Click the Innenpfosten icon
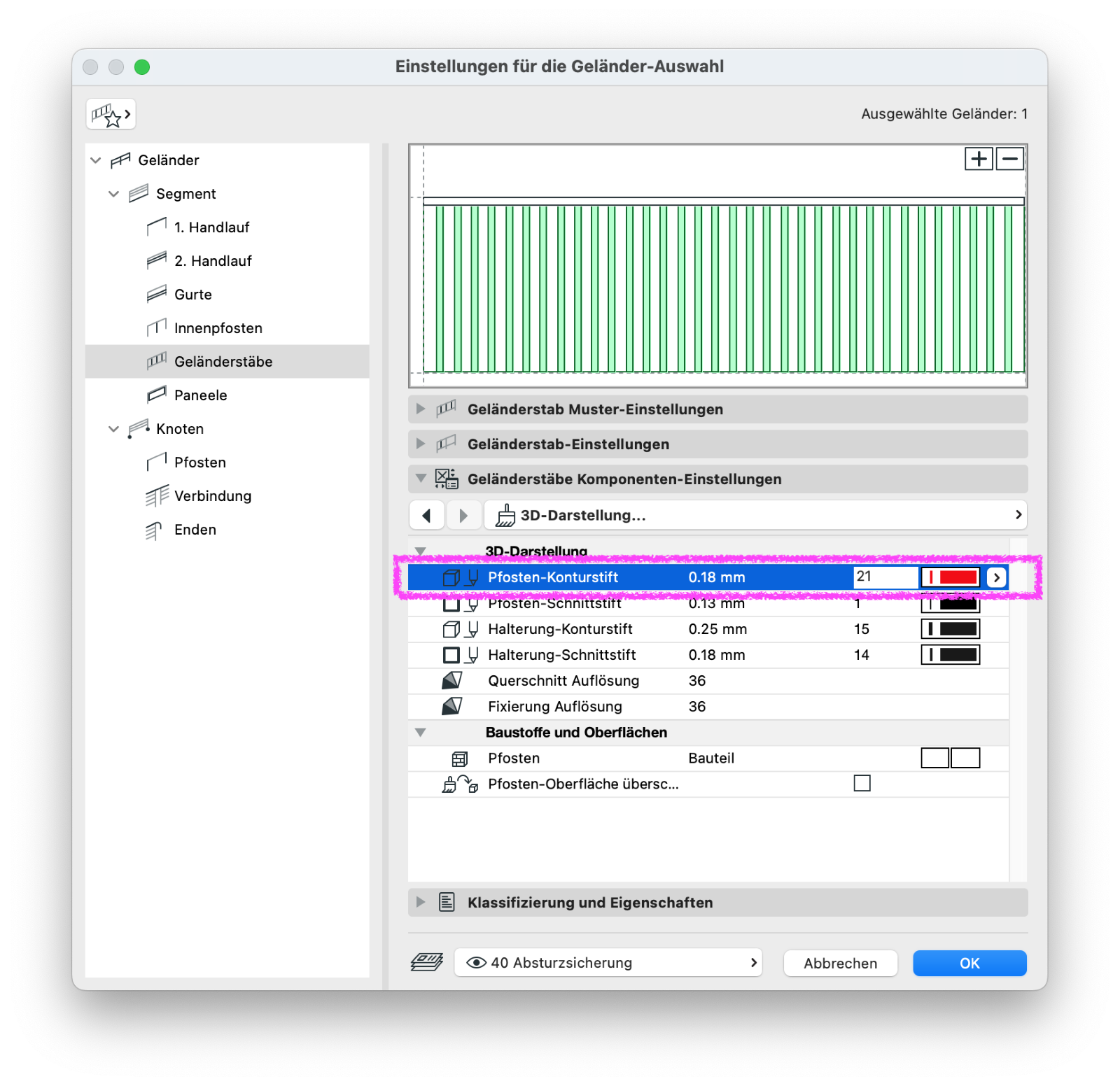This screenshot has width=1120, height=1086. click(x=157, y=328)
